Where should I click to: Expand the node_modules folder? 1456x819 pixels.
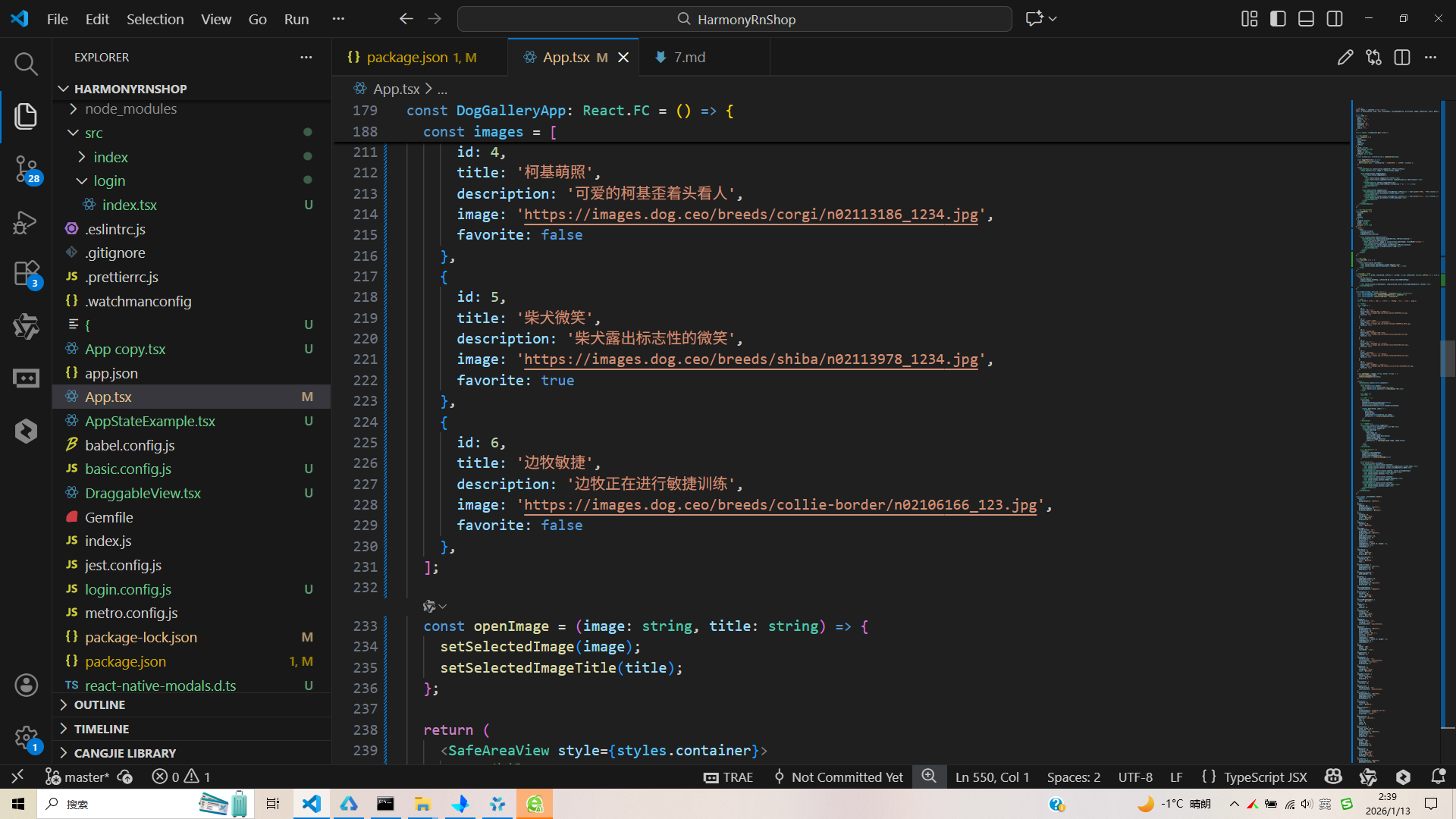point(130,109)
